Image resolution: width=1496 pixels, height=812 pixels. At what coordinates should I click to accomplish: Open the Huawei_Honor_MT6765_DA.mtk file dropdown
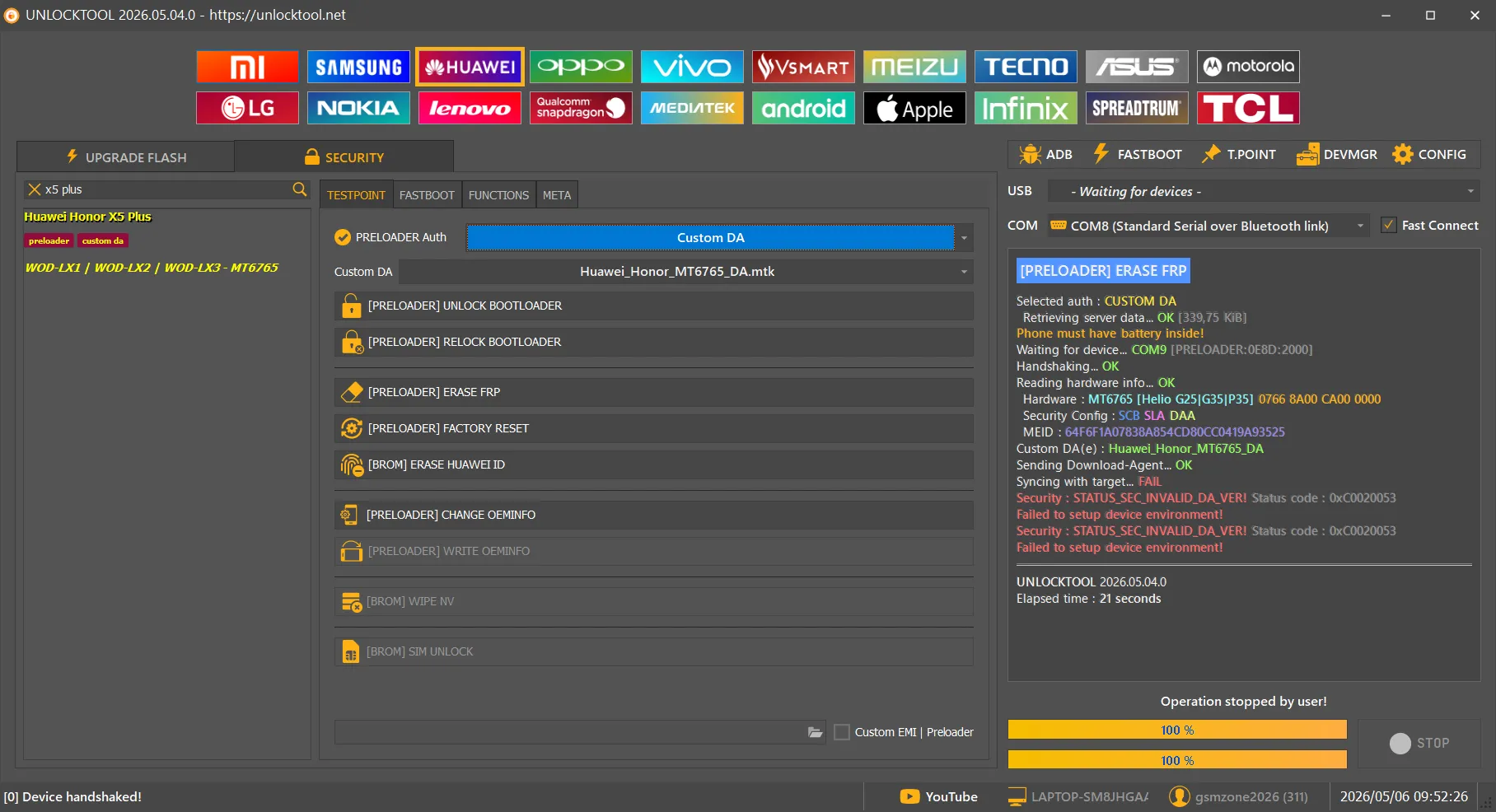[686, 272]
